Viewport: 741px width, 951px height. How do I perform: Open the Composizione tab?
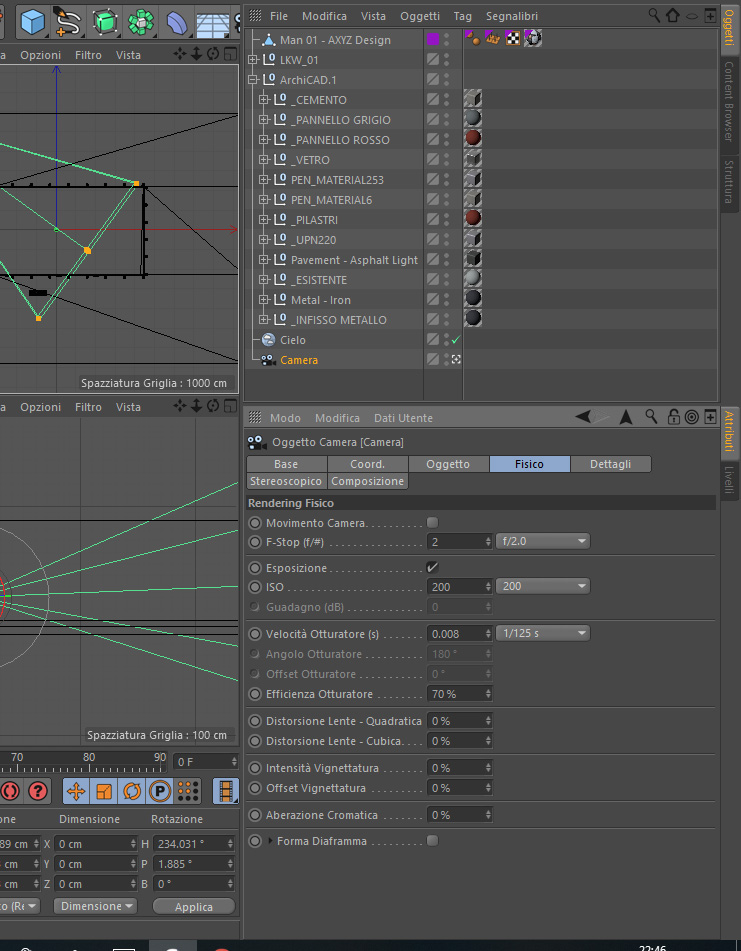point(367,481)
